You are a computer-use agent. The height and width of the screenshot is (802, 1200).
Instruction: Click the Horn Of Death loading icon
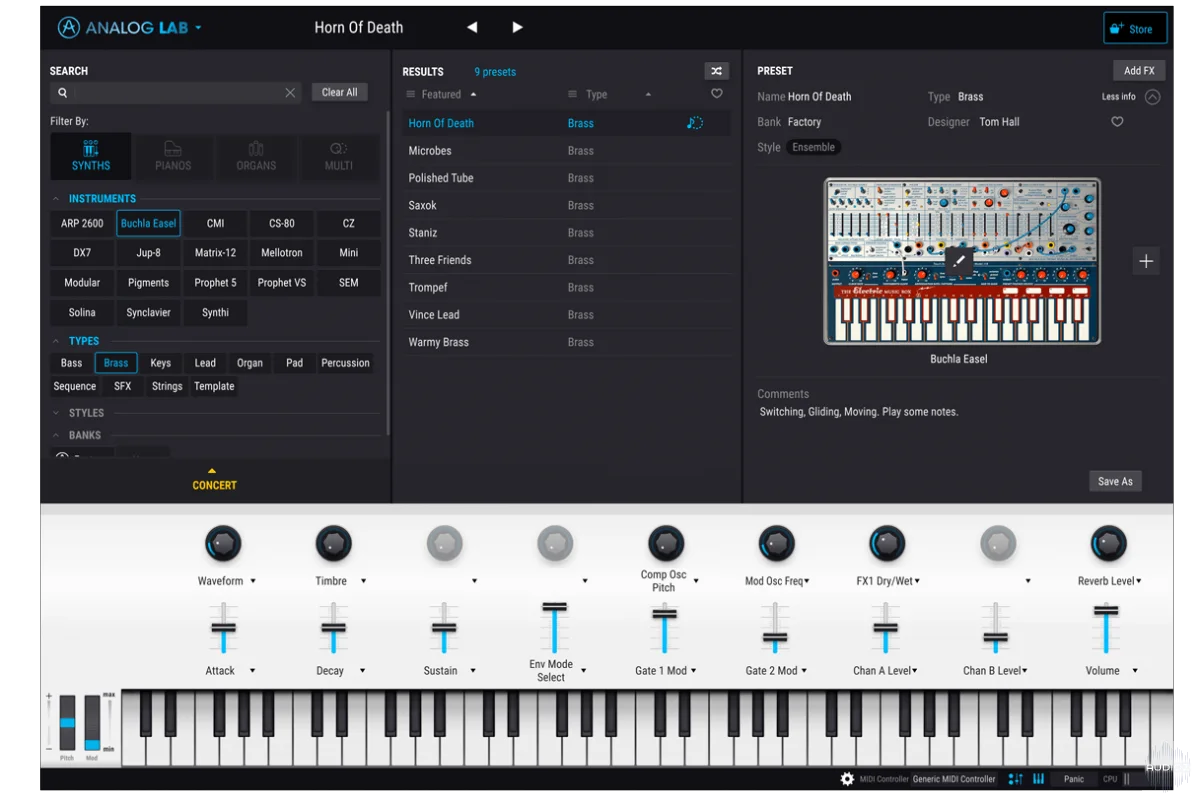pyautogui.click(x=695, y=123)
